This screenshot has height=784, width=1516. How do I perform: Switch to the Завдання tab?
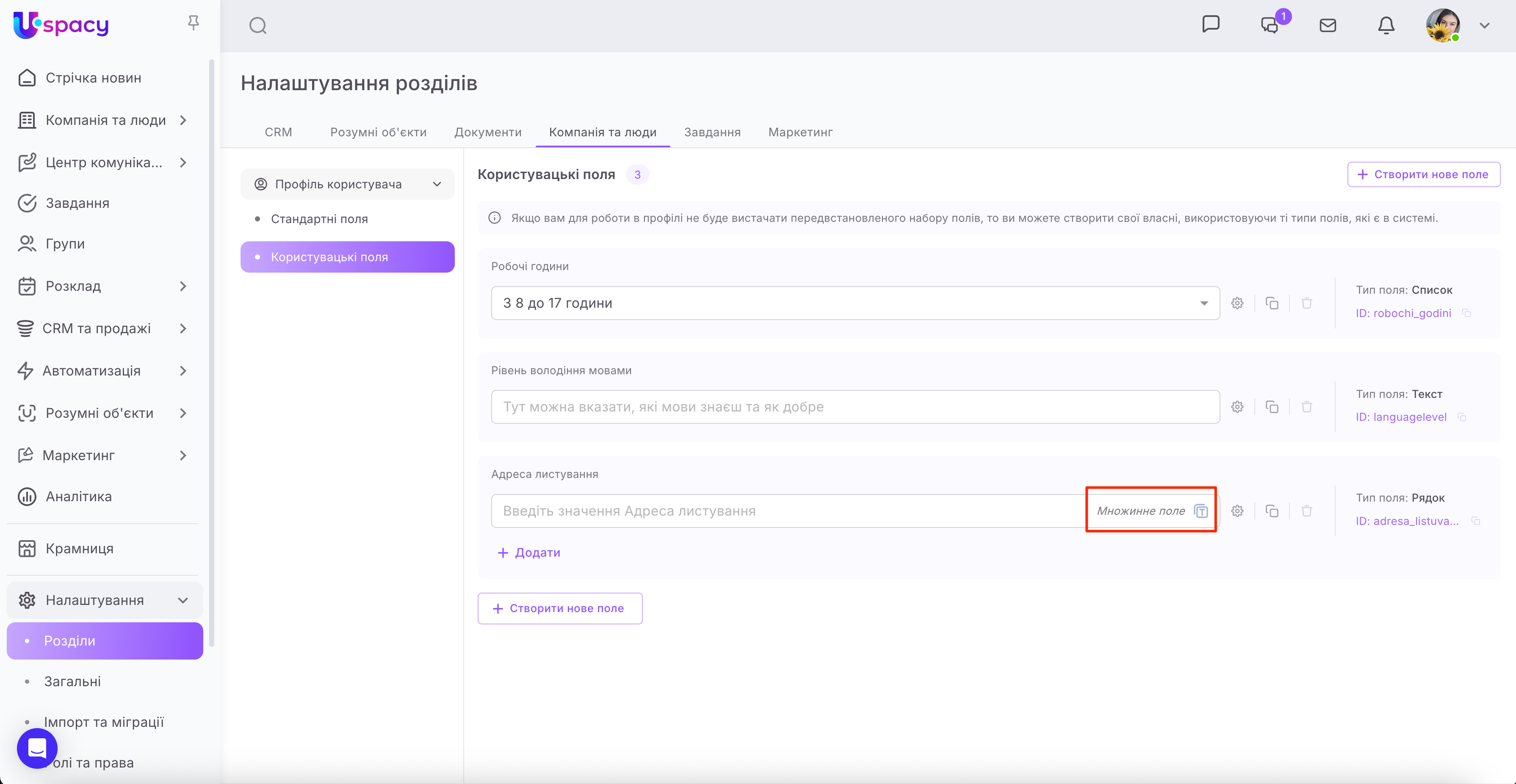coord(711,133)
